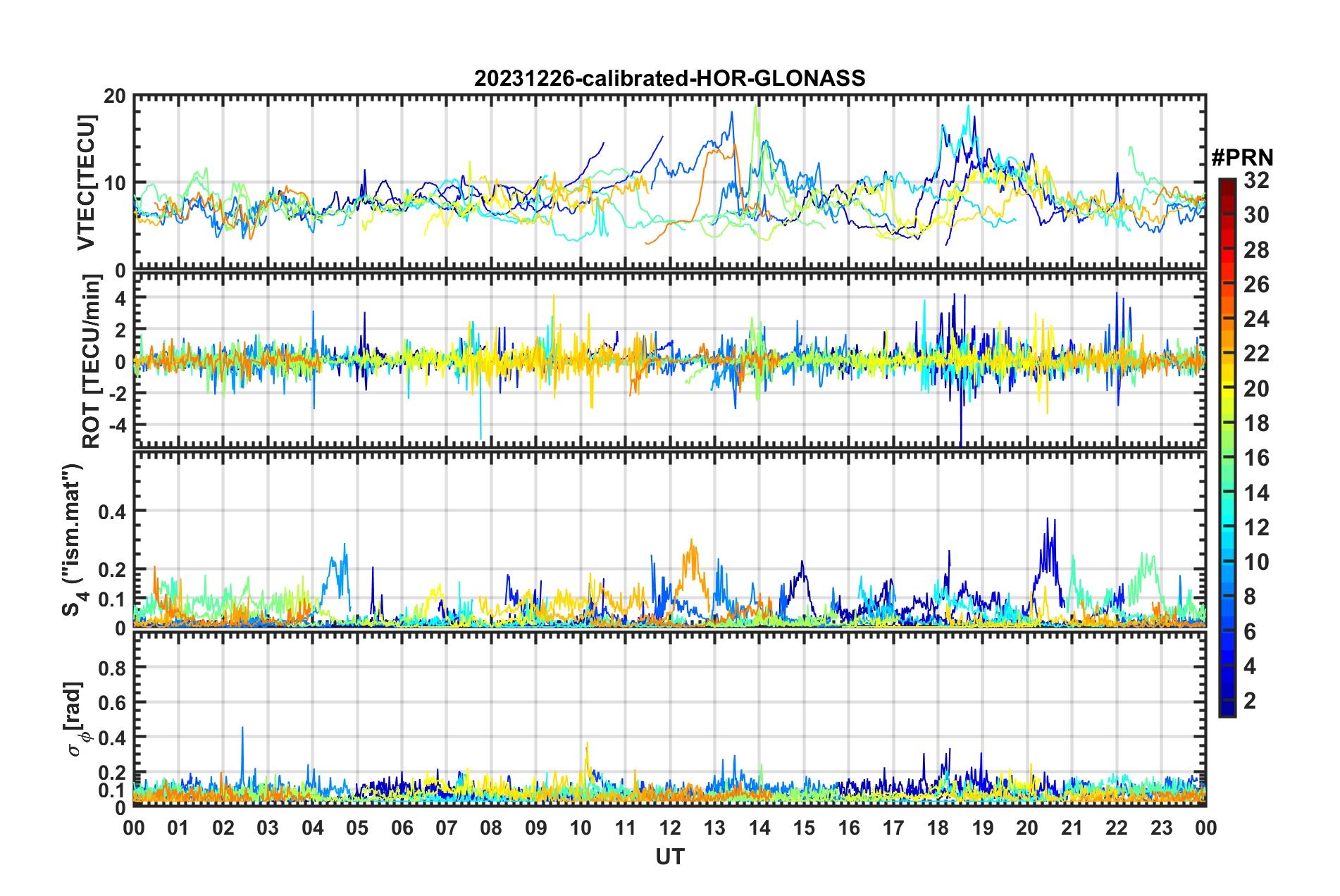Click colorbar tick label 16
This screenshot has height=896, width=1340.
click(x=1256, y=458)
